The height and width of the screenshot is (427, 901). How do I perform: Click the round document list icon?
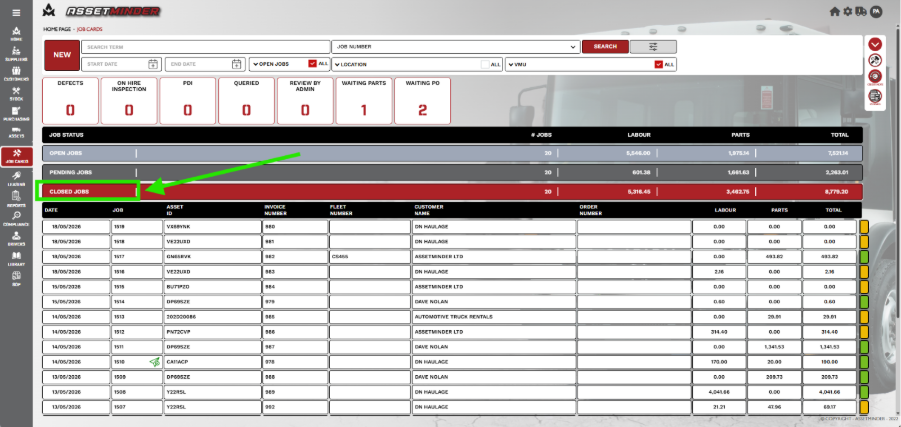coord(875,96)
